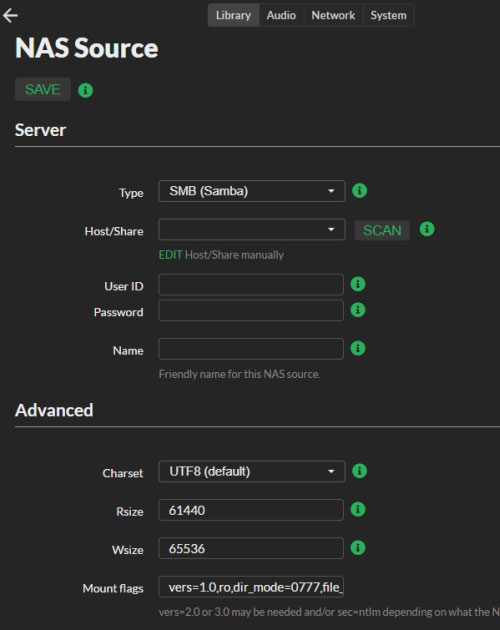
Task: Show Charset info icon
Action: [x=359, y=471]
